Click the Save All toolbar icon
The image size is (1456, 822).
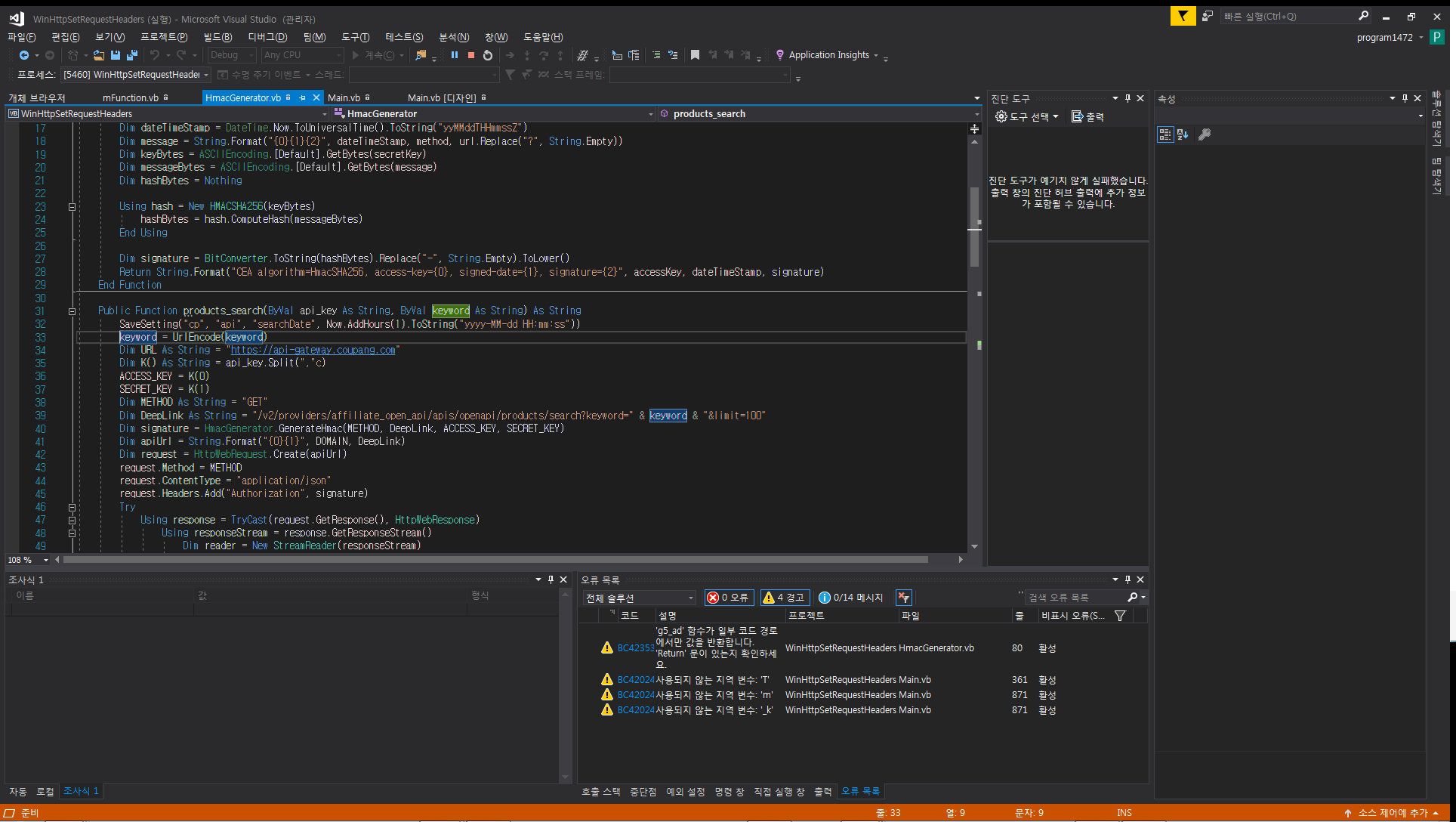click(x=132, y=55)
